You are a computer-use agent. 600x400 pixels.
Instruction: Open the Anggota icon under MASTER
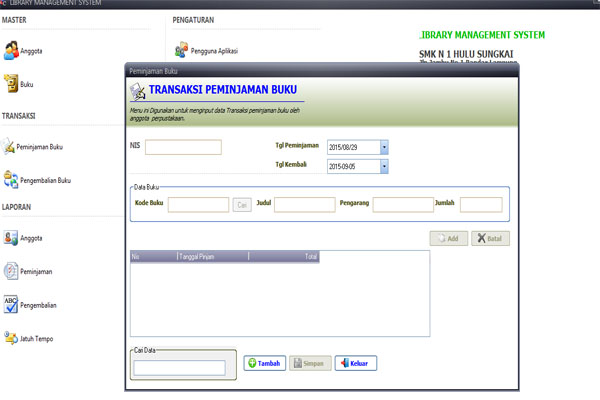click(x=11, y=51)
